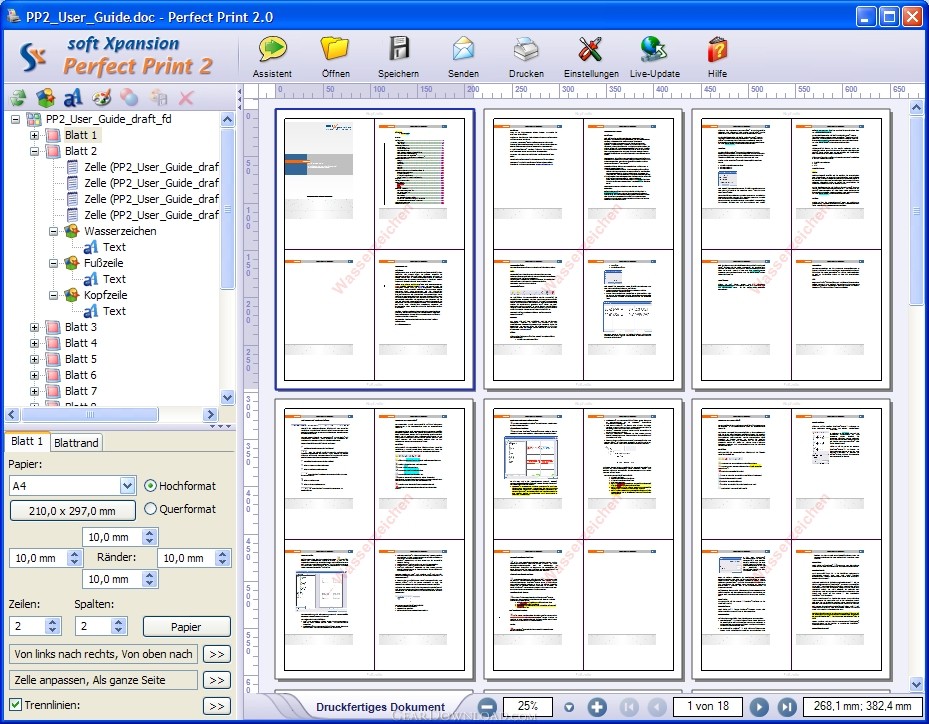929x724 pixels.
Task: Expand the Blatt 5 tree node
Action: [x=34, y=359]
